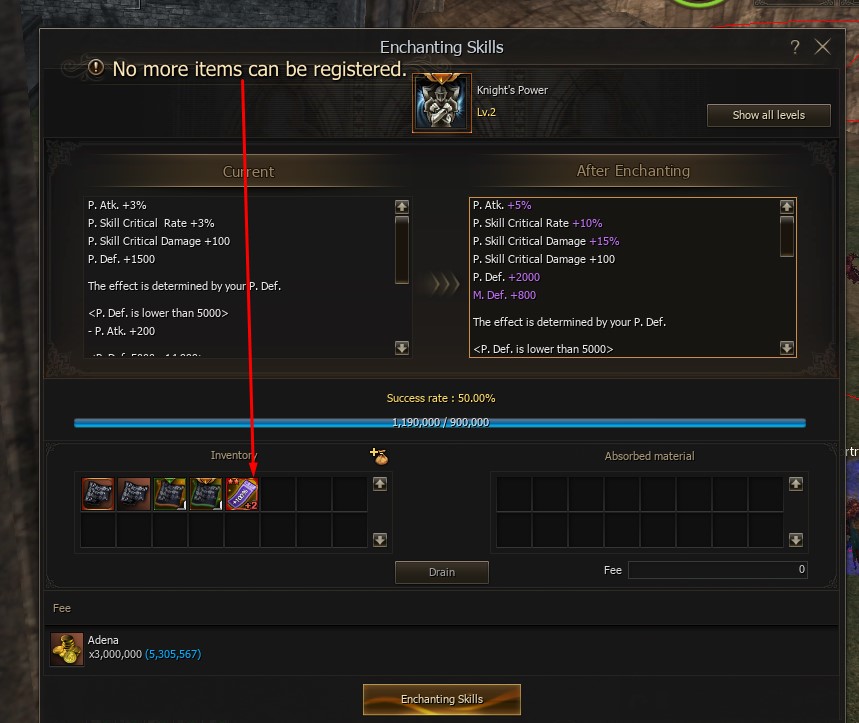This screenshot has width=859, height=723.
Task: Click the Drain button
Action: (x=442, y=572)
